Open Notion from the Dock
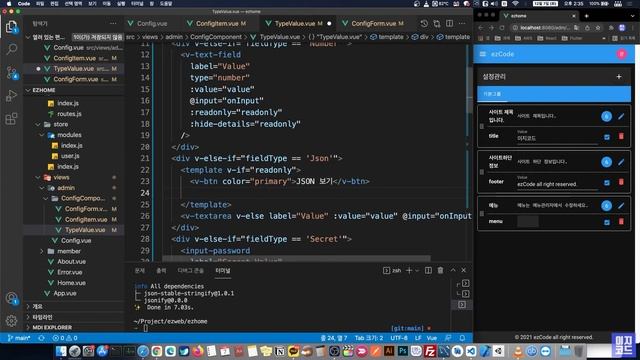This screenshot has height=360, width=640. coord(280,351)
